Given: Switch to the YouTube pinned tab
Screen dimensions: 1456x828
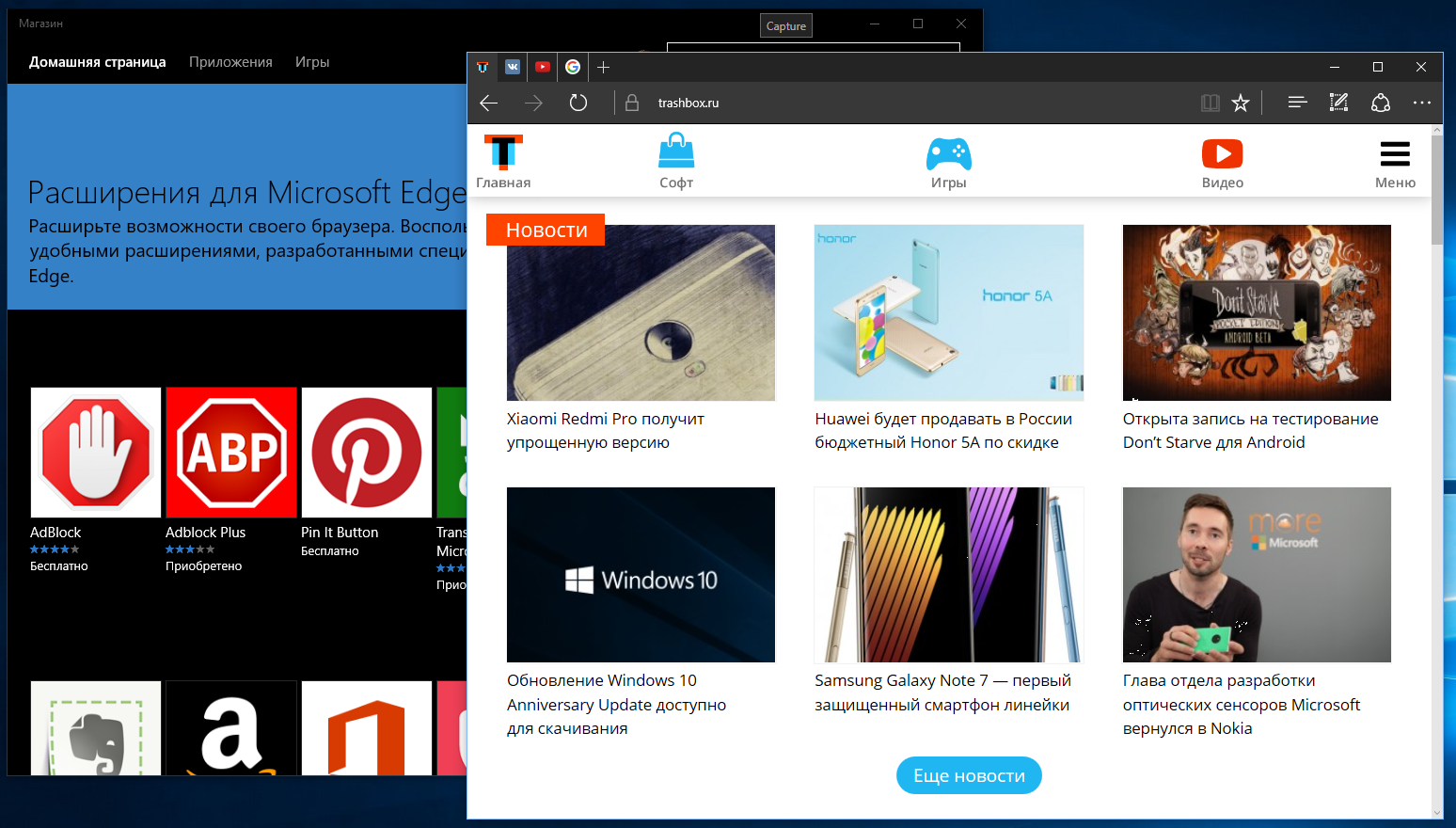Looking at the screenshot, I should 543,67.
